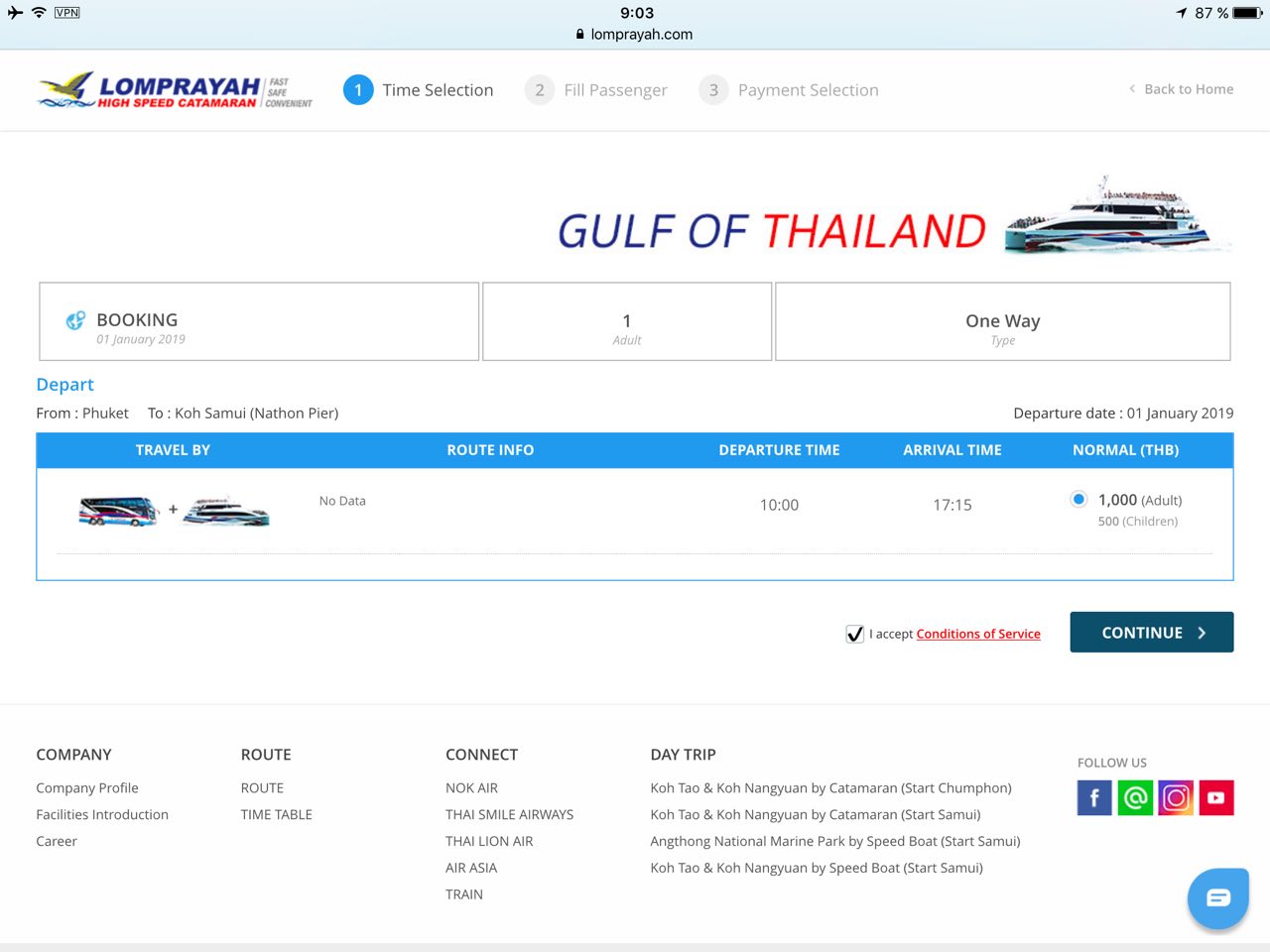Viewport: 1270px width, 952px height.
Task: Tap the lomprayah.com address bar
Action: pyautogui.click(x=635, y=34)
